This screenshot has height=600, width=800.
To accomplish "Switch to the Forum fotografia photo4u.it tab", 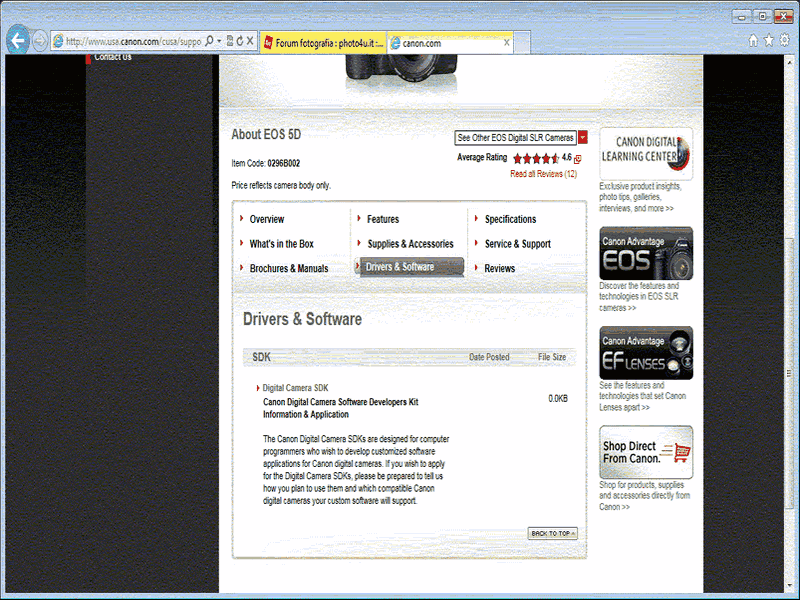I will pyautogui.click(x=322, y=42).
